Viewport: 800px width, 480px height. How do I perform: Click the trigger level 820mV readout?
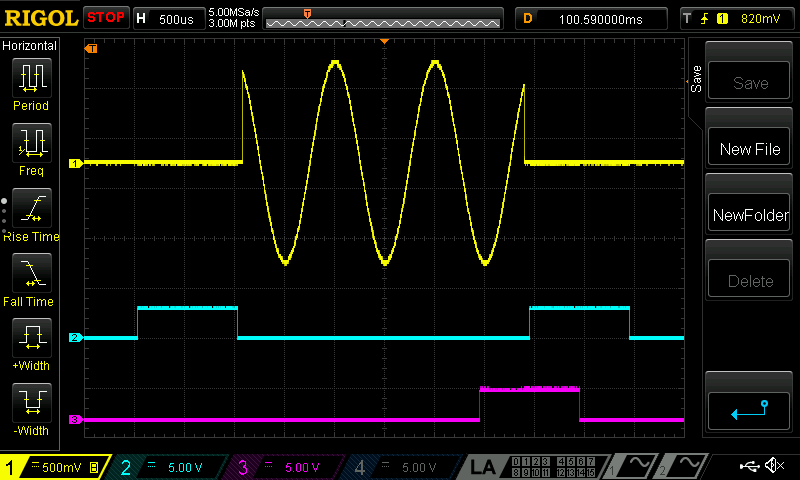pos(760,19)
